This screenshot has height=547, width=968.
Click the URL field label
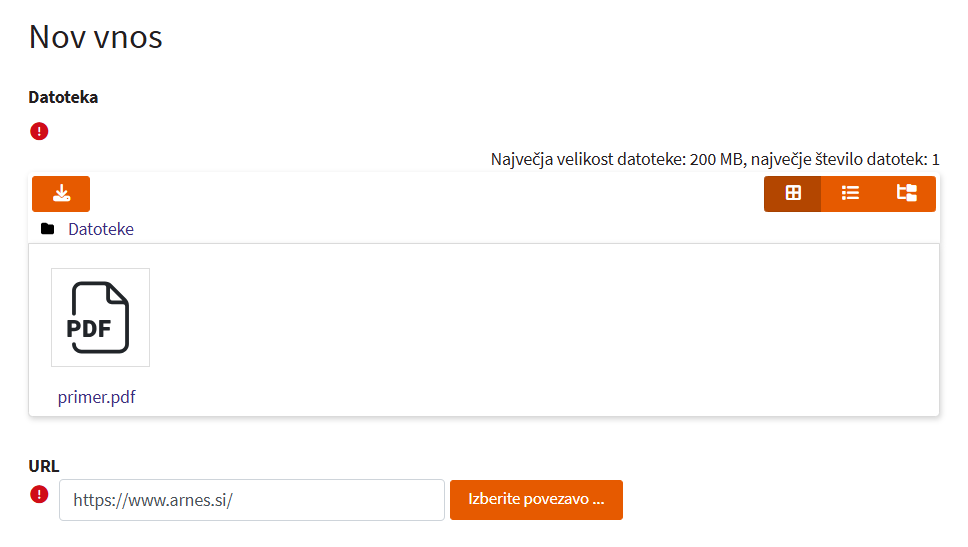[x=44, y=466]
